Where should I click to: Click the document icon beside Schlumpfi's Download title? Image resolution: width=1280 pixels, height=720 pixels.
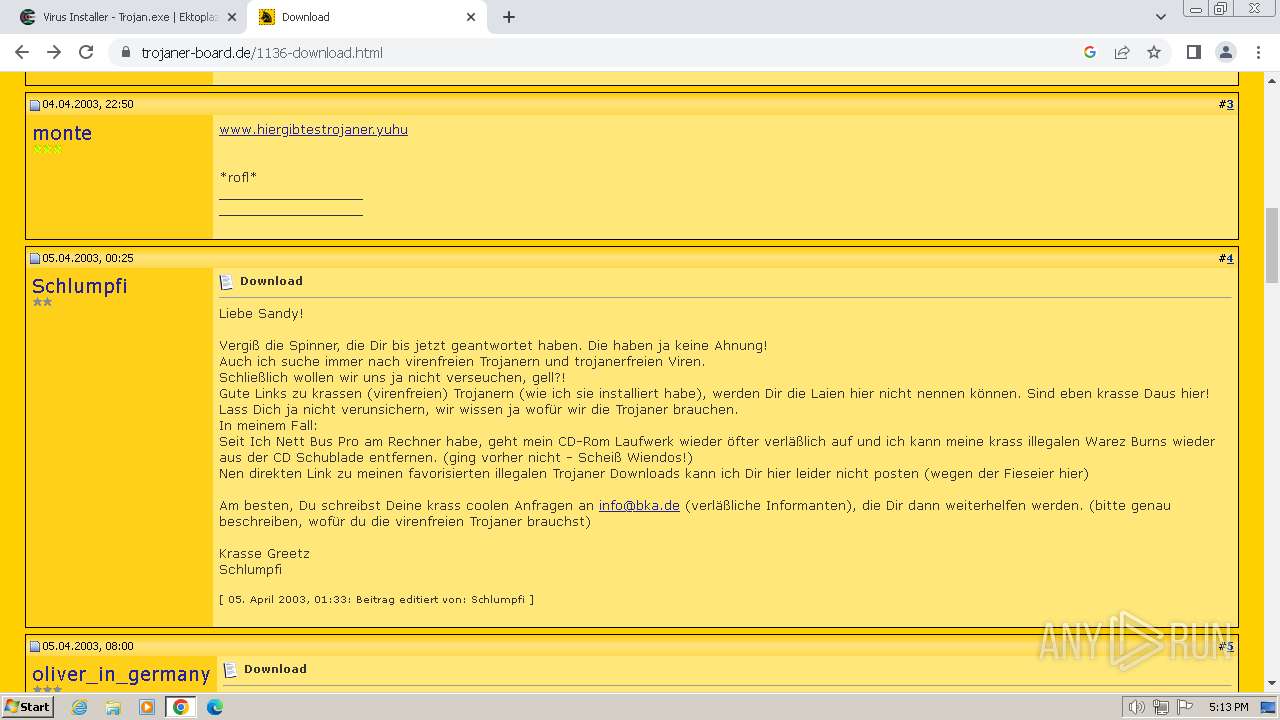coord(226,282)
